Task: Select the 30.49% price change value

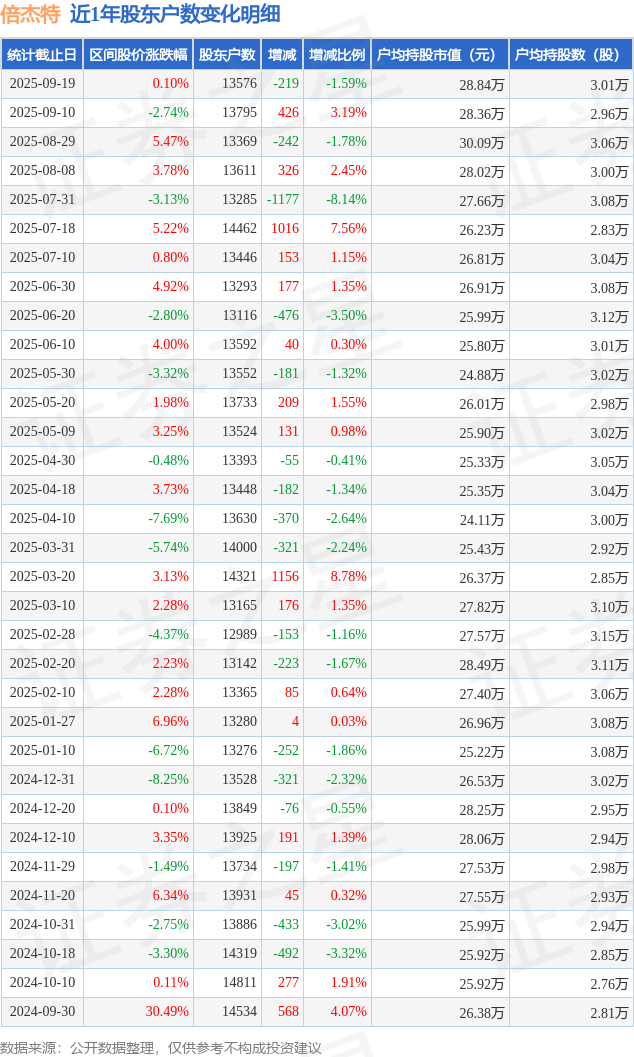Action: tap(167, 1012)
